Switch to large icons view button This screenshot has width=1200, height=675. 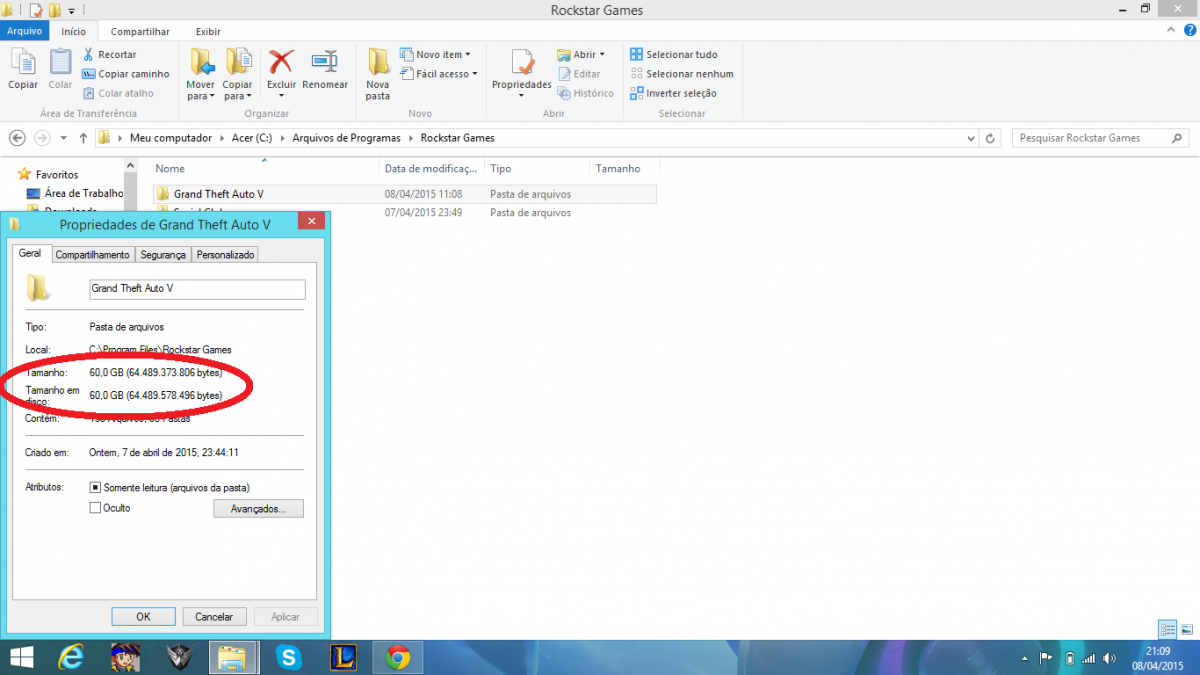point(1186,629)
